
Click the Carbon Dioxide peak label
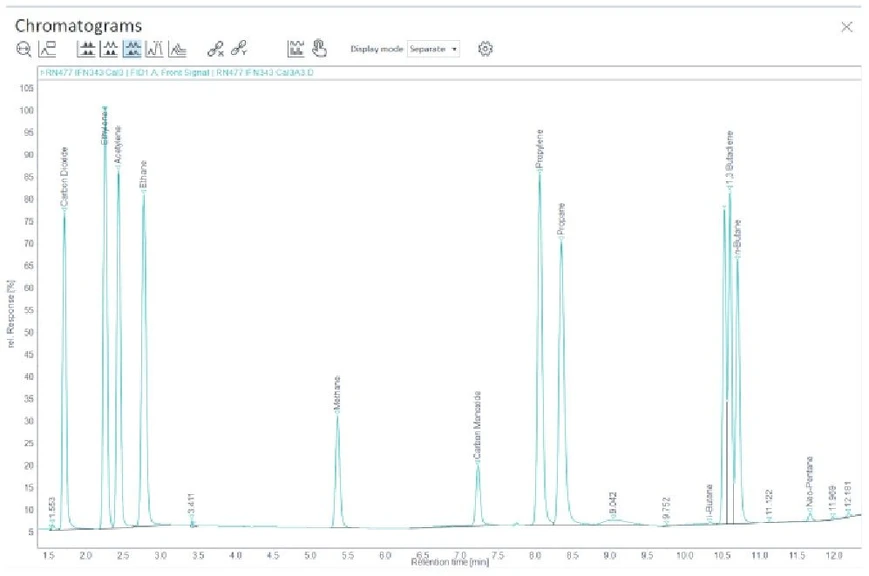(x=64, y=178)
